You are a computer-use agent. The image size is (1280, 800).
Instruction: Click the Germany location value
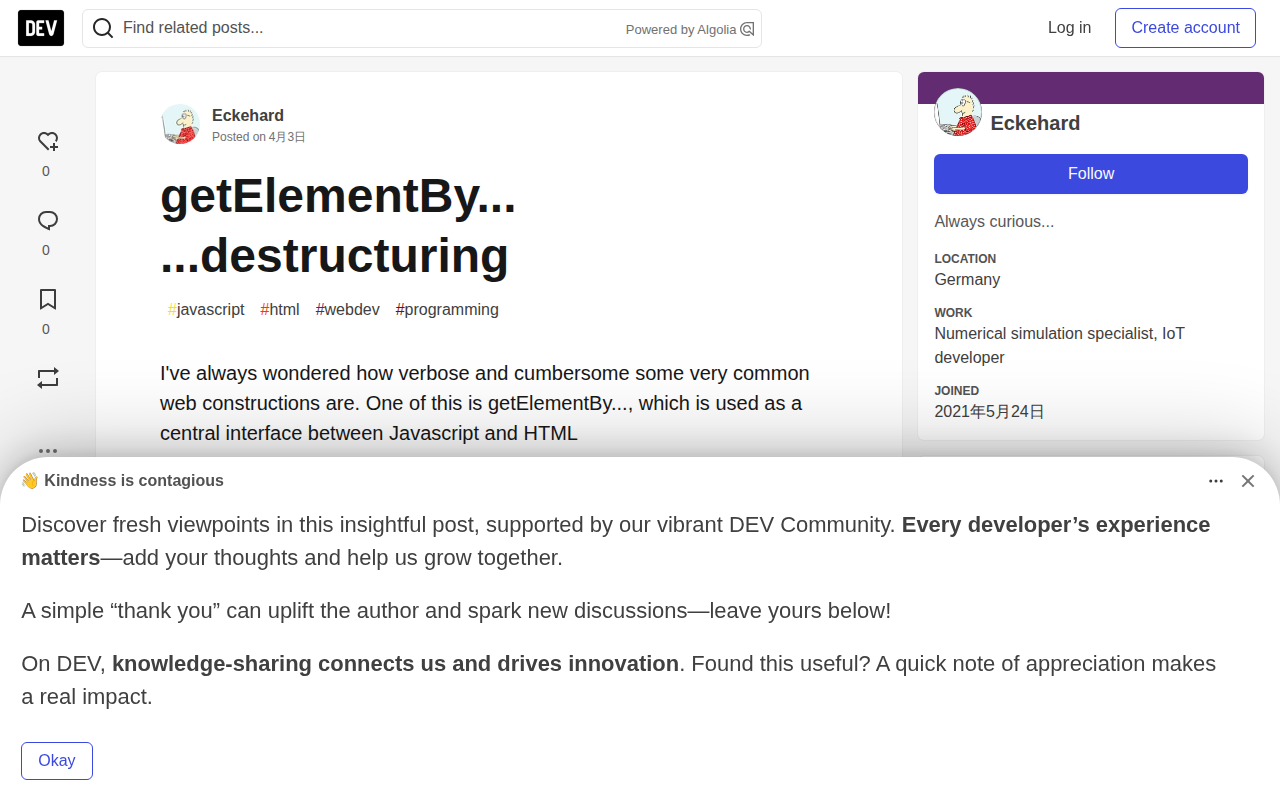pyautogui.click(x=967, y=280)
